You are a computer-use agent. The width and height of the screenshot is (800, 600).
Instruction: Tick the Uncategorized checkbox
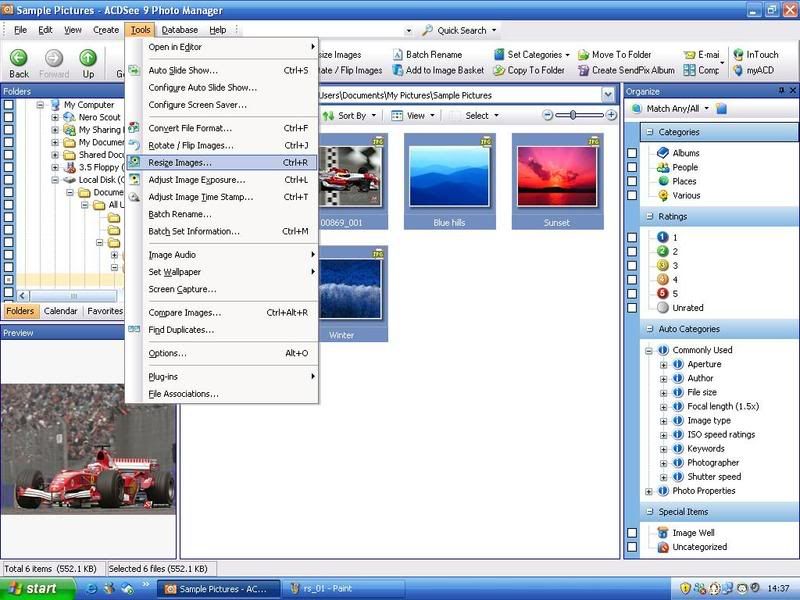click(x=632, y=547)
